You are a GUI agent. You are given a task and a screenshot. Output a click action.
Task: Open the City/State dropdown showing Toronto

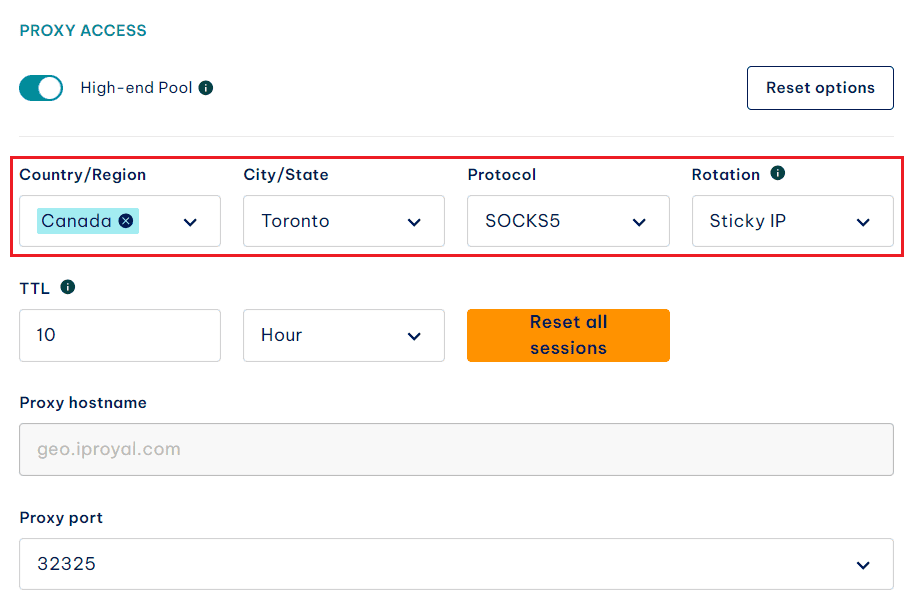click(x=343, y=221)
